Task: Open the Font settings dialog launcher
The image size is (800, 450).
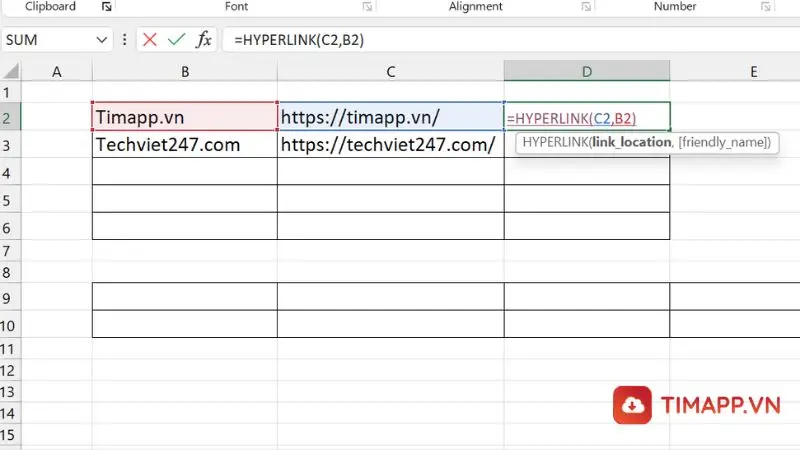Action: click(367, 7)
